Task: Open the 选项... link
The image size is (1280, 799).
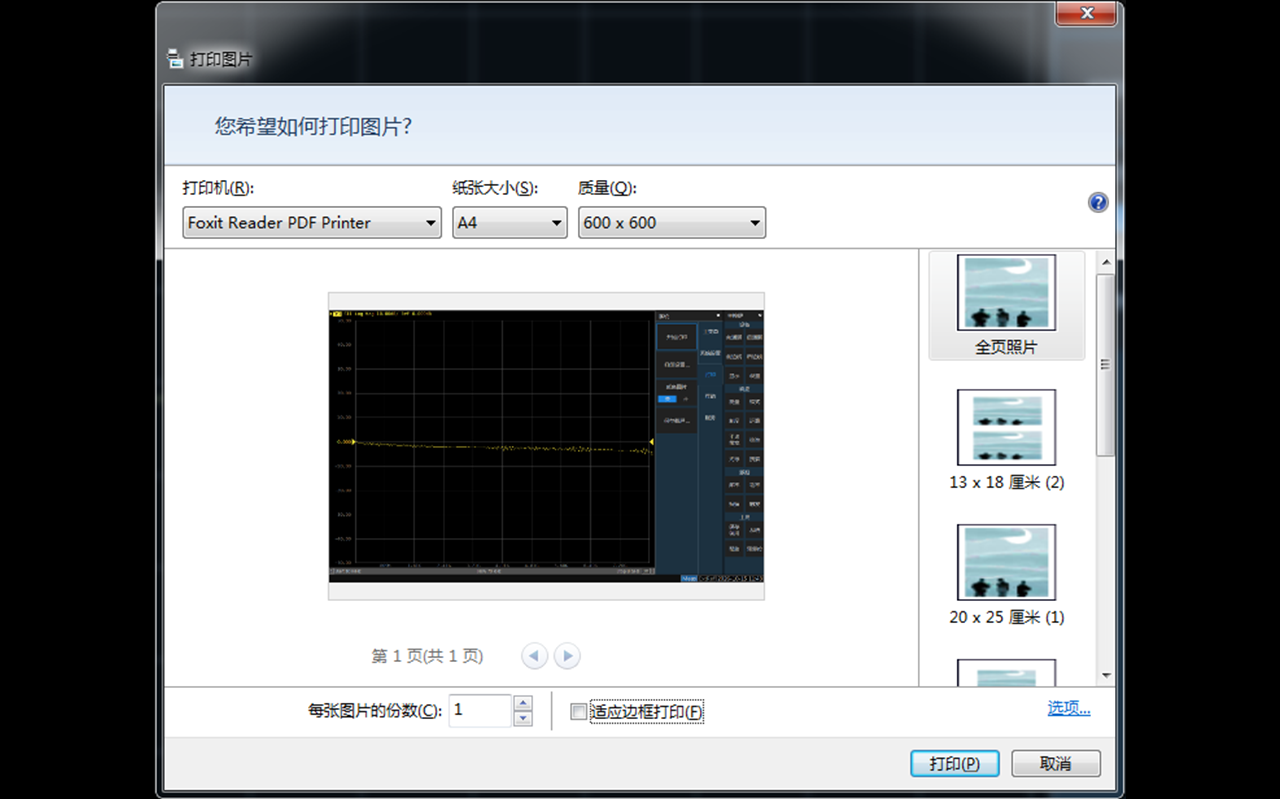Action: tap(1069, 708)
